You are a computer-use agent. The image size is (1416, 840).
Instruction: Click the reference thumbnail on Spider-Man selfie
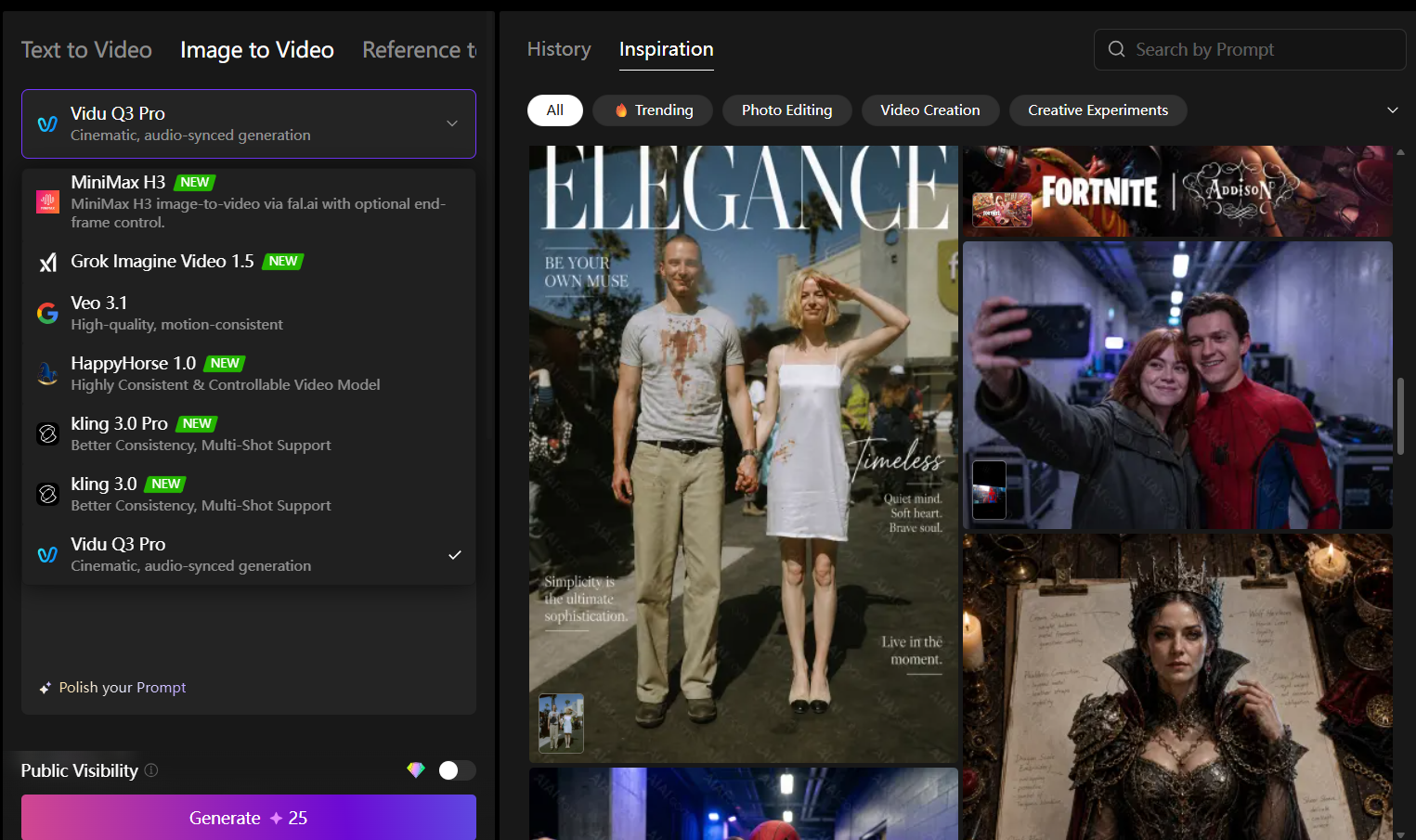(989, 490)
